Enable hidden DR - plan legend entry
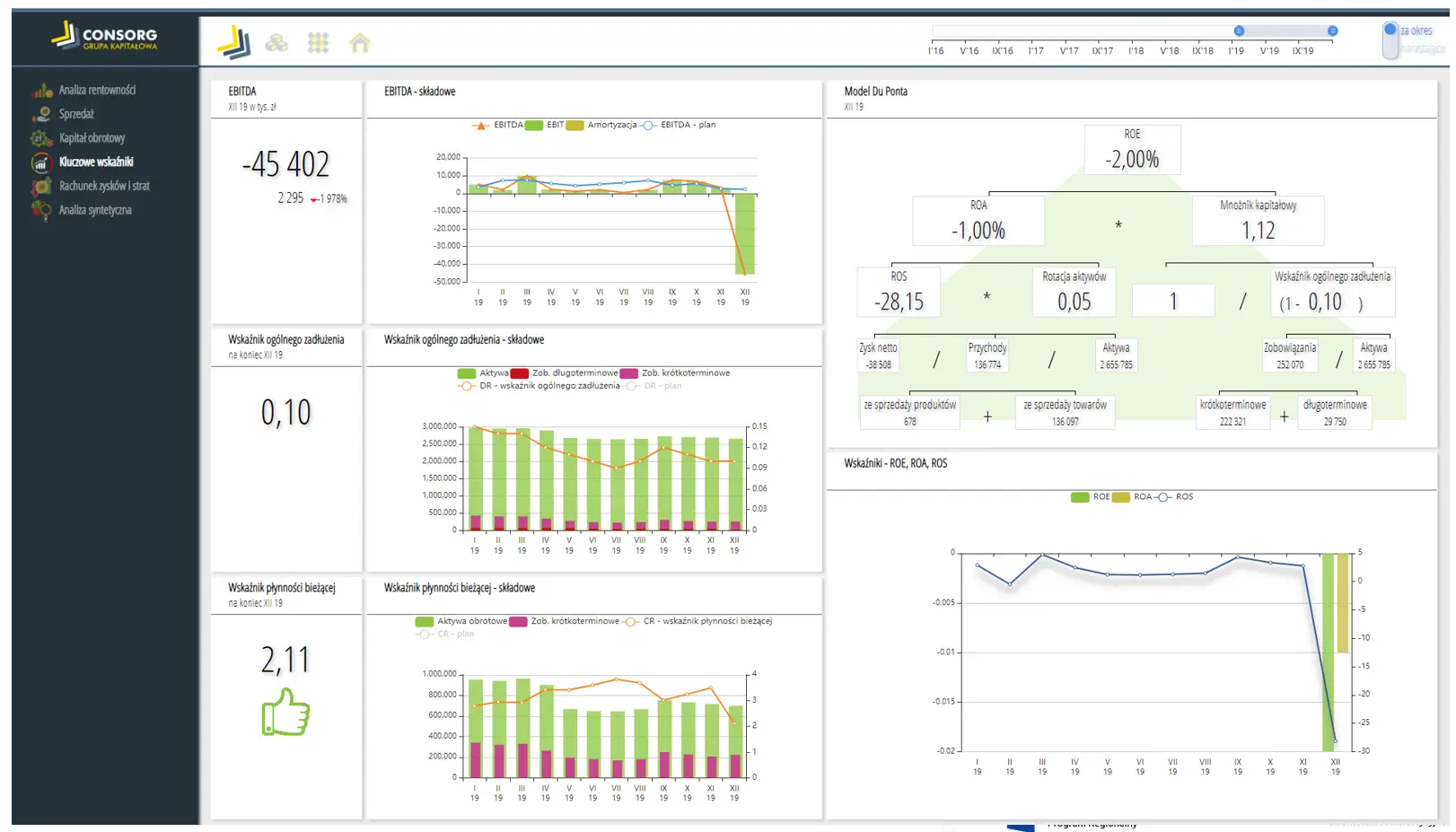 [653, 386]
